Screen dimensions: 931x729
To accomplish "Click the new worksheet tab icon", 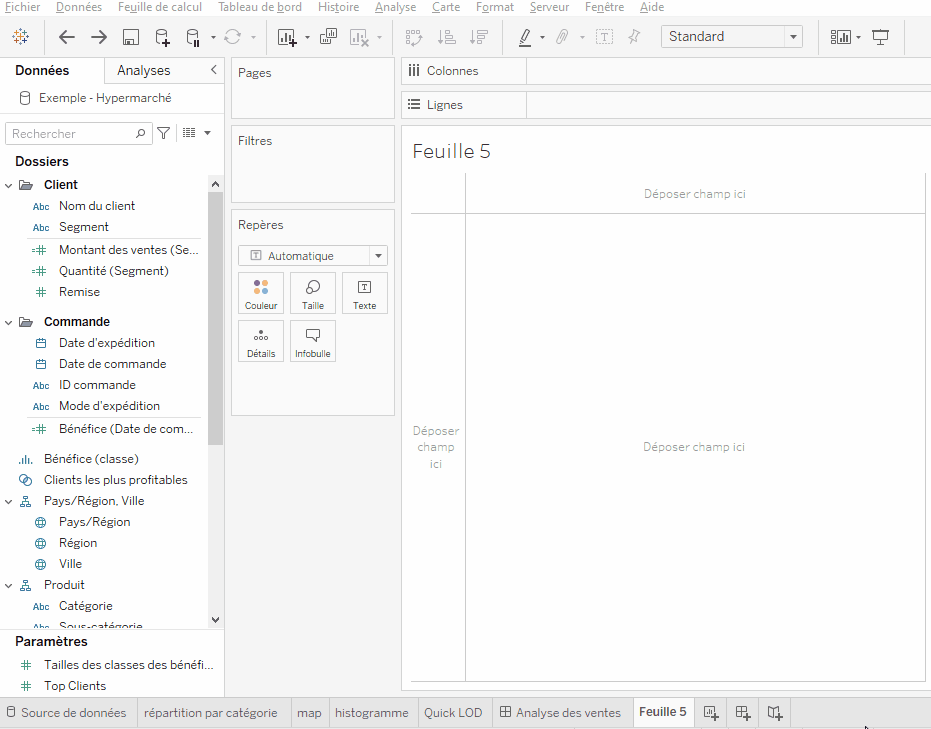I will [711, 712].
